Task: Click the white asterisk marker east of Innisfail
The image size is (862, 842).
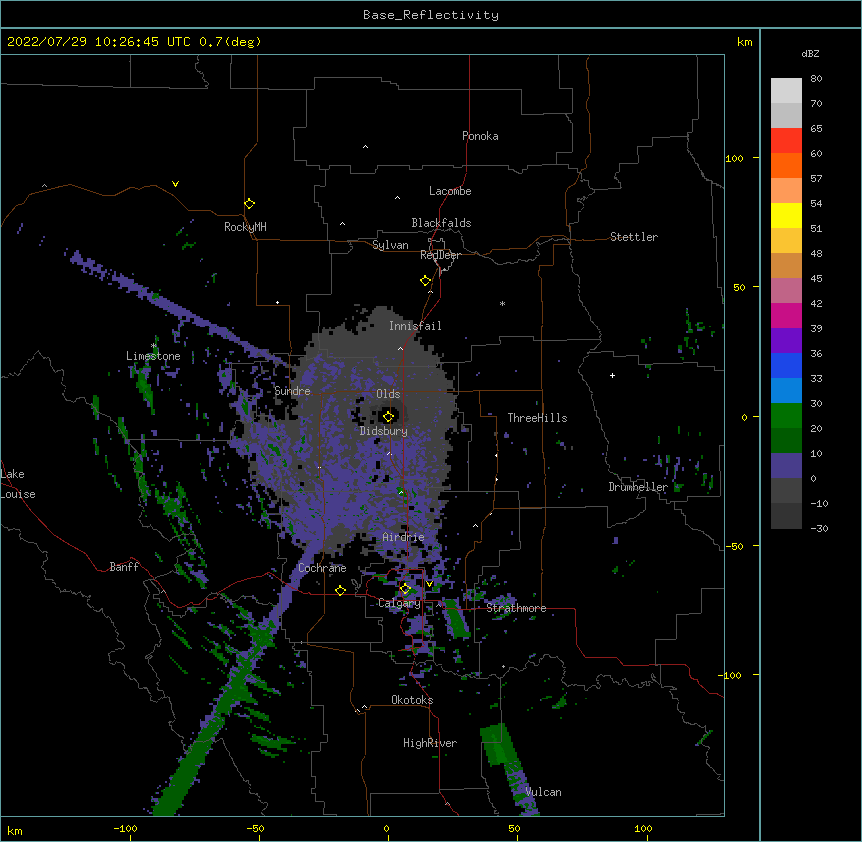Action: click(x=502, y=303)
